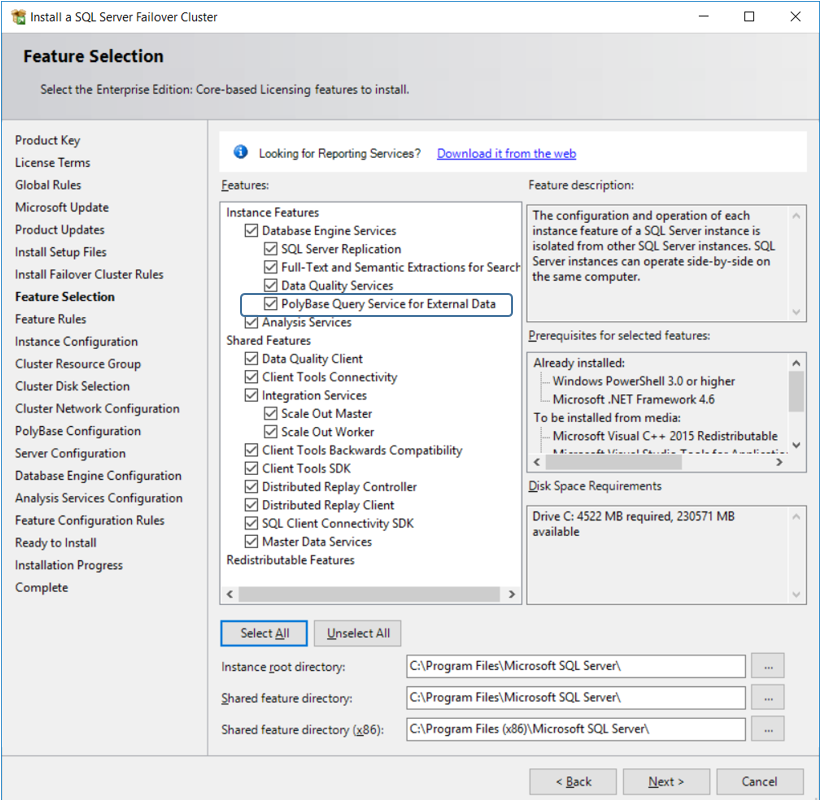
Task: Select the Cluster Disk Selection step
Action: (x=72, y=386)
